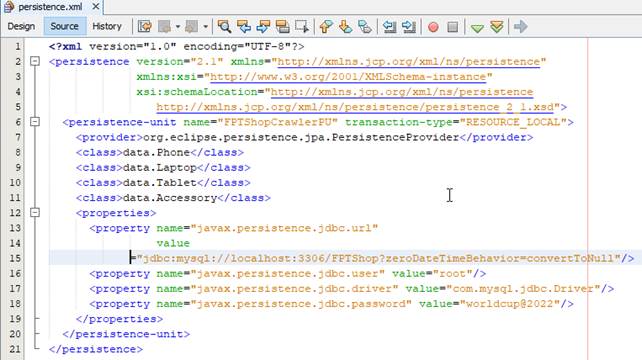The height and width of the screenshot is (360, 642).
Task: Click the word "value" on line 14
Action: (173, 243)
